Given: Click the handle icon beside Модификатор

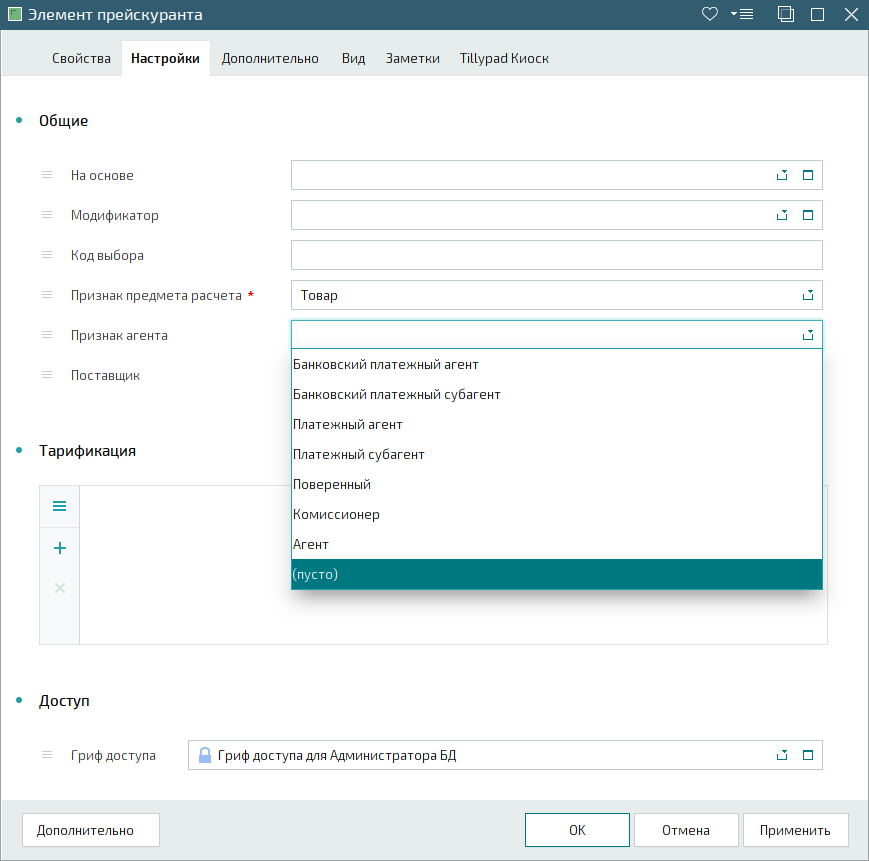Looking at the screenshot, I should point(47,215).
